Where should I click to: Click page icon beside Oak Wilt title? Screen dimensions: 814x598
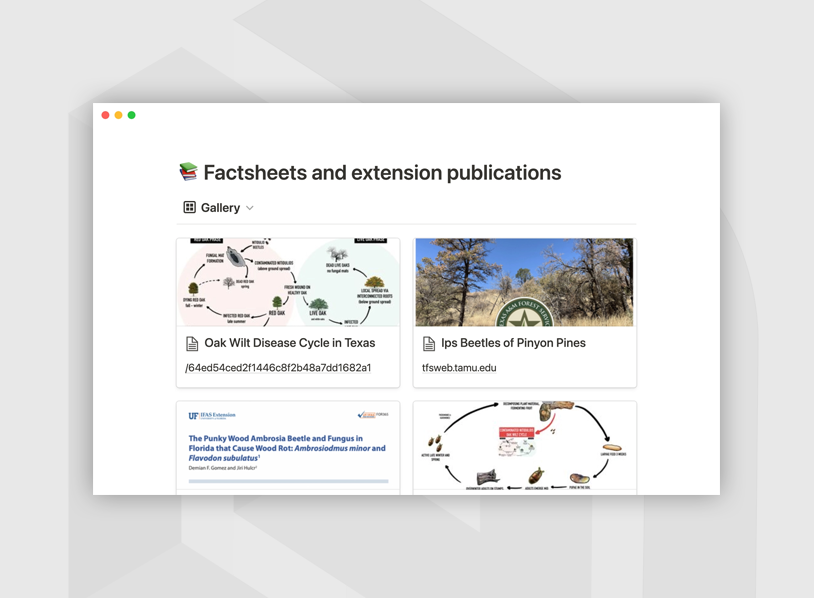click(x=192, y=343)
